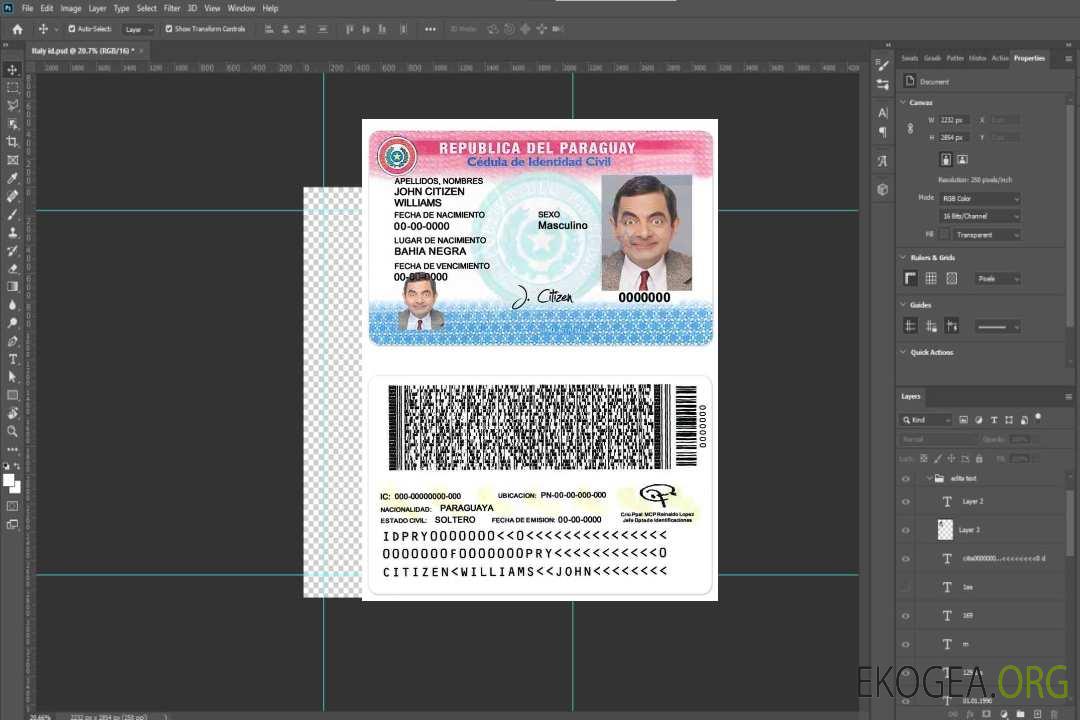Screen dimensions: 1080x720
Task: Select the Rectangular Marquee tool
Action: point(13,87)
